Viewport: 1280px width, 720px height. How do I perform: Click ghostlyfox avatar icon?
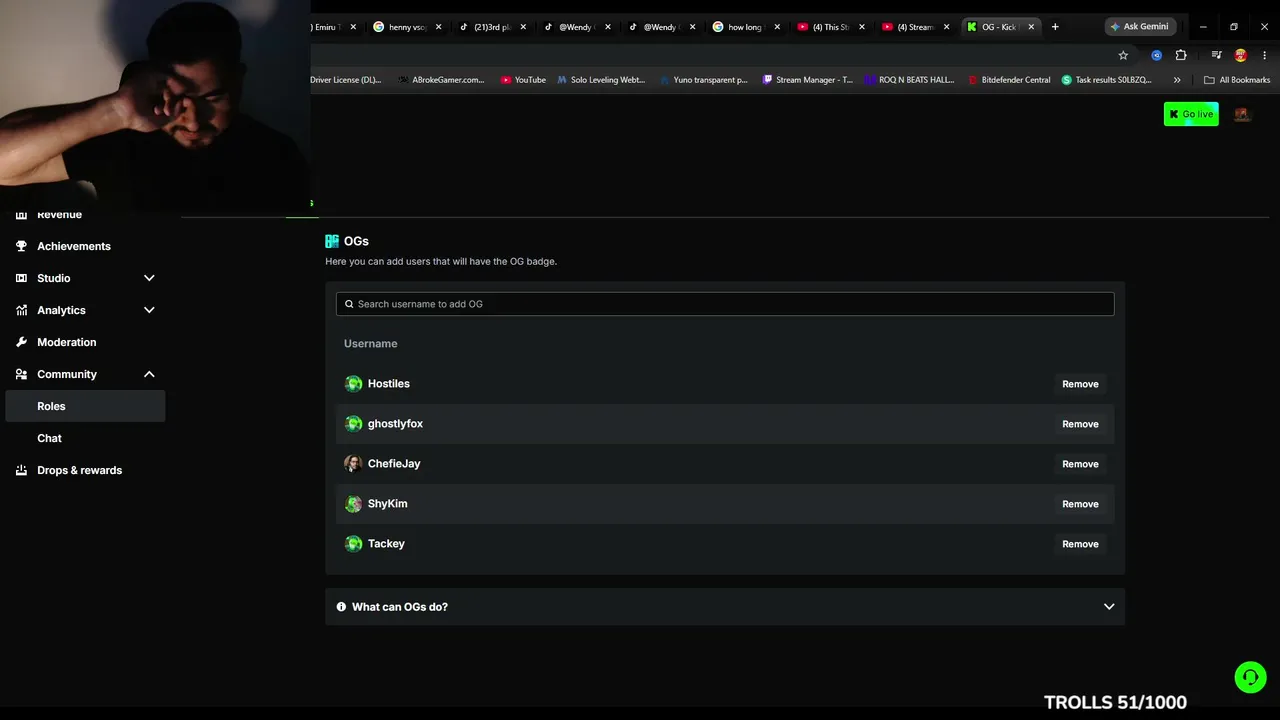click(353, 424)
